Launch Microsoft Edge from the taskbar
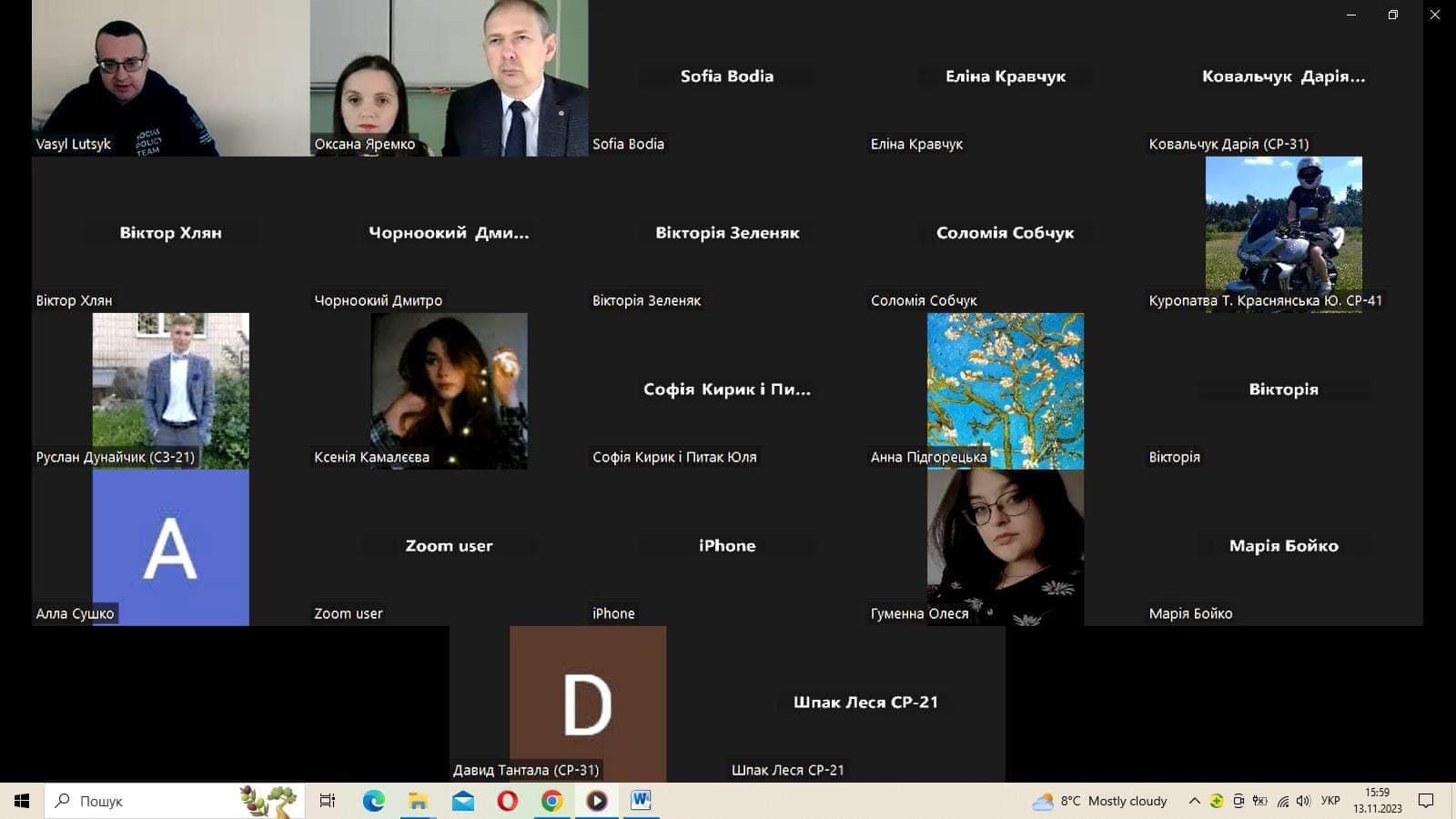1456x819 pixels. coord(373,801)
